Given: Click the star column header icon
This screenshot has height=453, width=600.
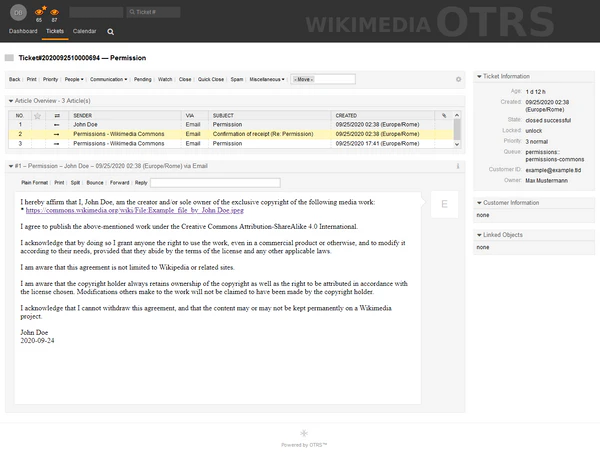Looking at the screenshot, I should (37, 115).
